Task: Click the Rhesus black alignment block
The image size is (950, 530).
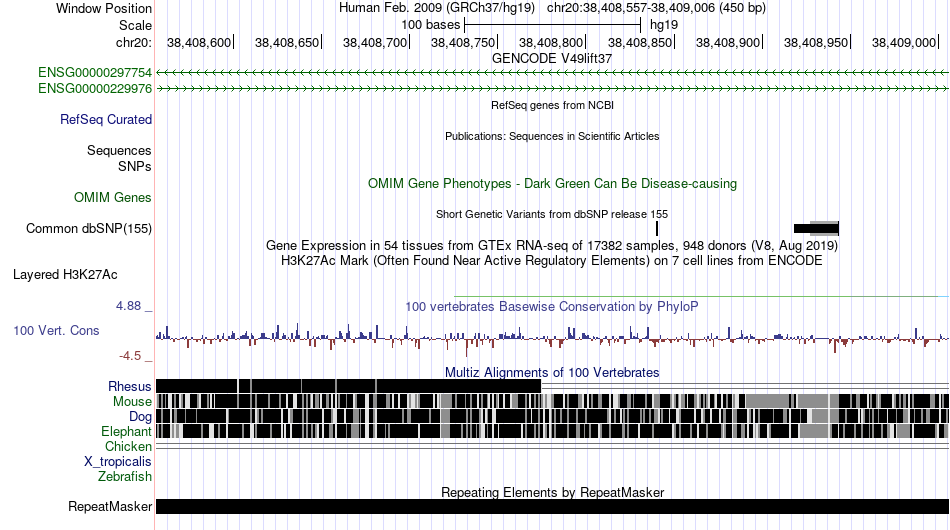Action: pos(348,386)
